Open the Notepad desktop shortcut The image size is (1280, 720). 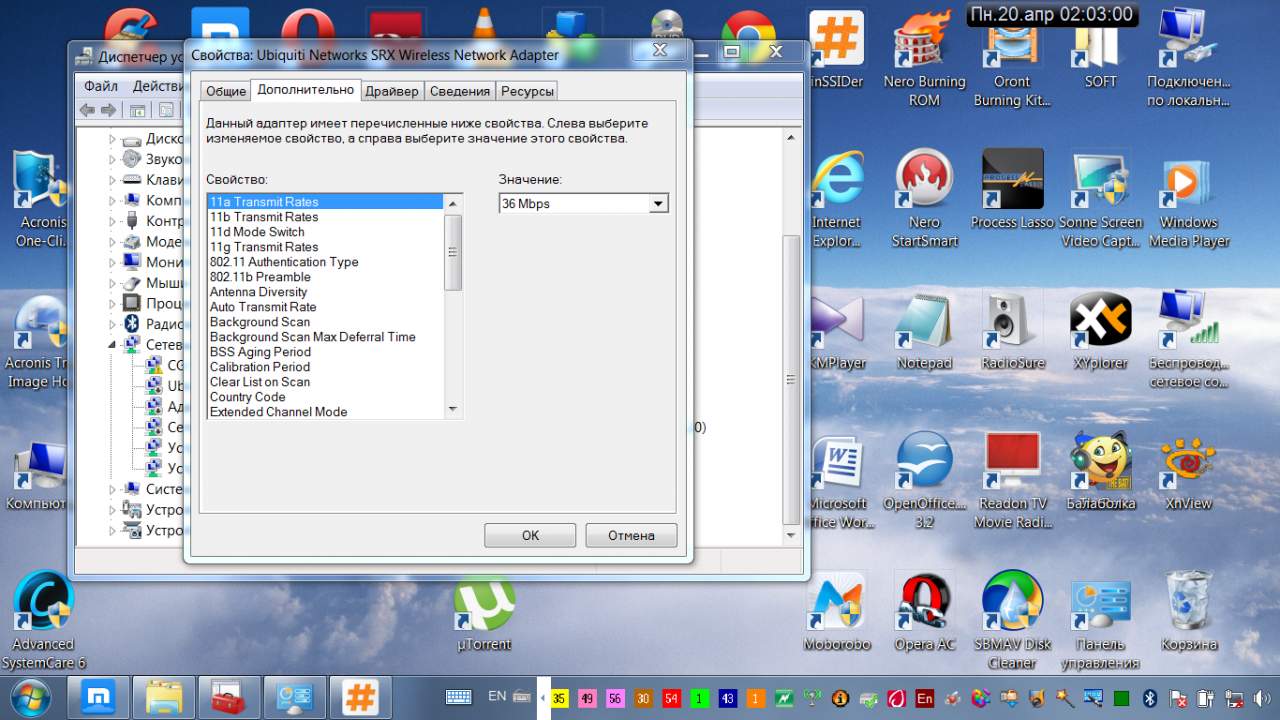point(924,322)
